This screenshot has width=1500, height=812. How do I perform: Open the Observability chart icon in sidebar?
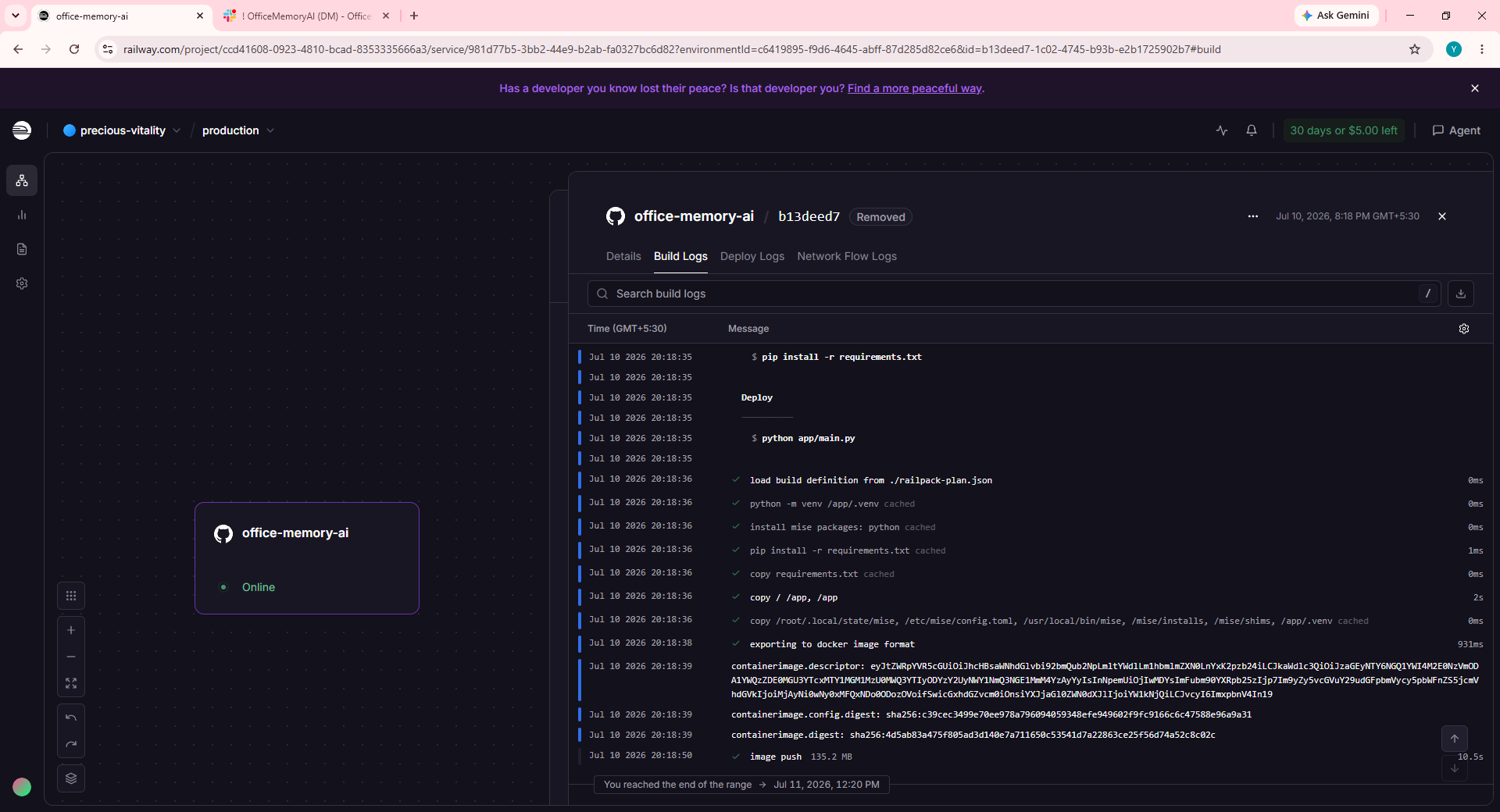[x=22, y=215]
